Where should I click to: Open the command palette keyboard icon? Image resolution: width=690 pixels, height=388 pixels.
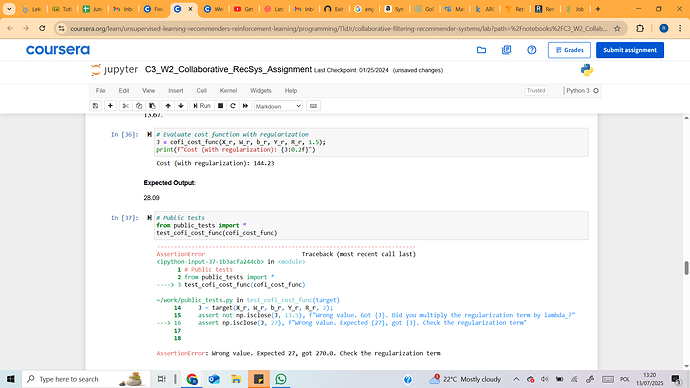pyautogui.click(x=313, y=106)
